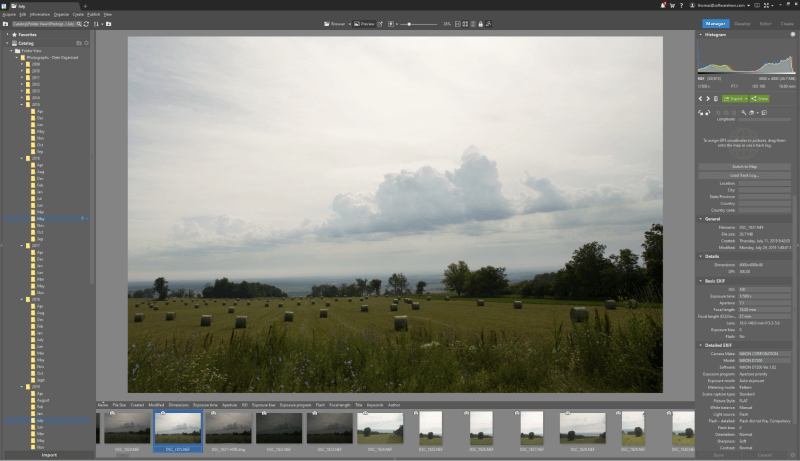Switch to the Develop module tab
800x461 pixels.
coord(742,23)
